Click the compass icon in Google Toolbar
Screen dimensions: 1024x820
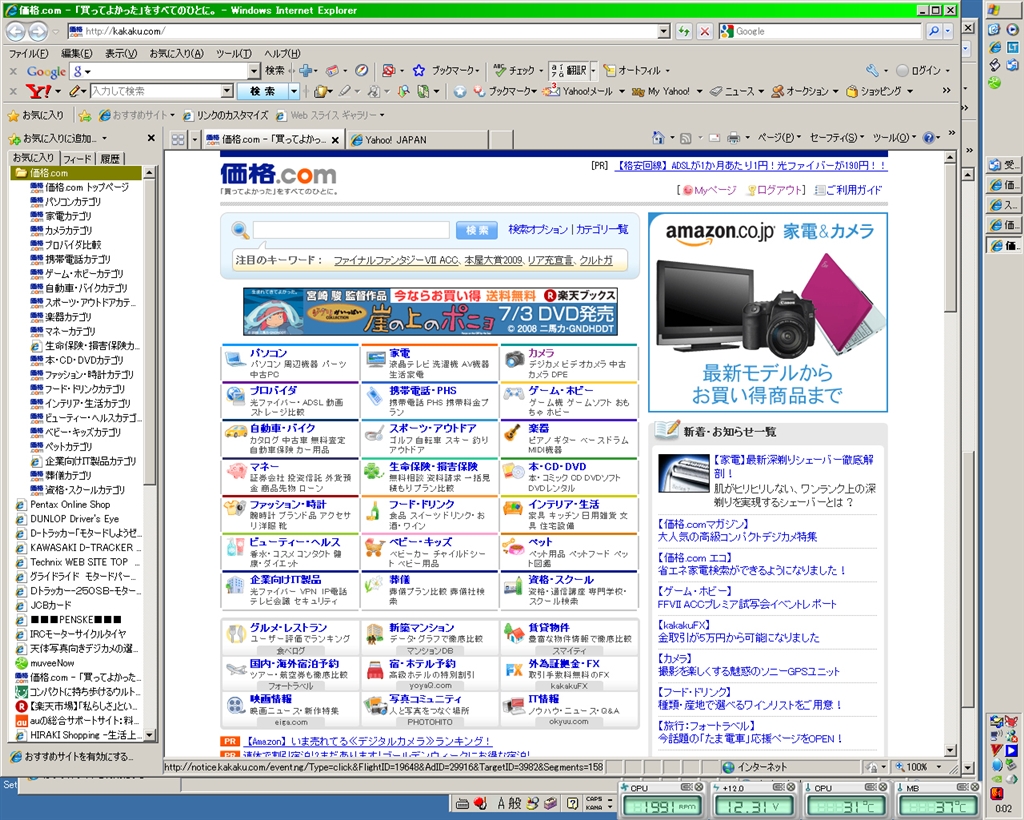(x=361, y=71)
